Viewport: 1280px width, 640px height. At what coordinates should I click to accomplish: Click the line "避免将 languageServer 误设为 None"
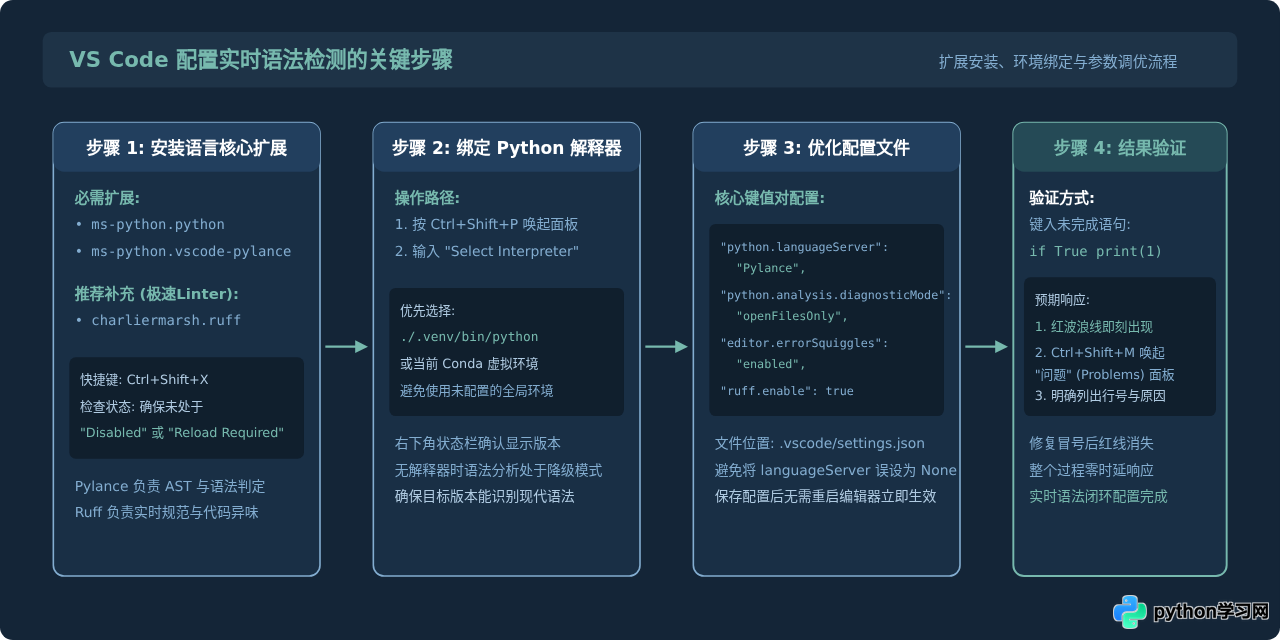836,470
